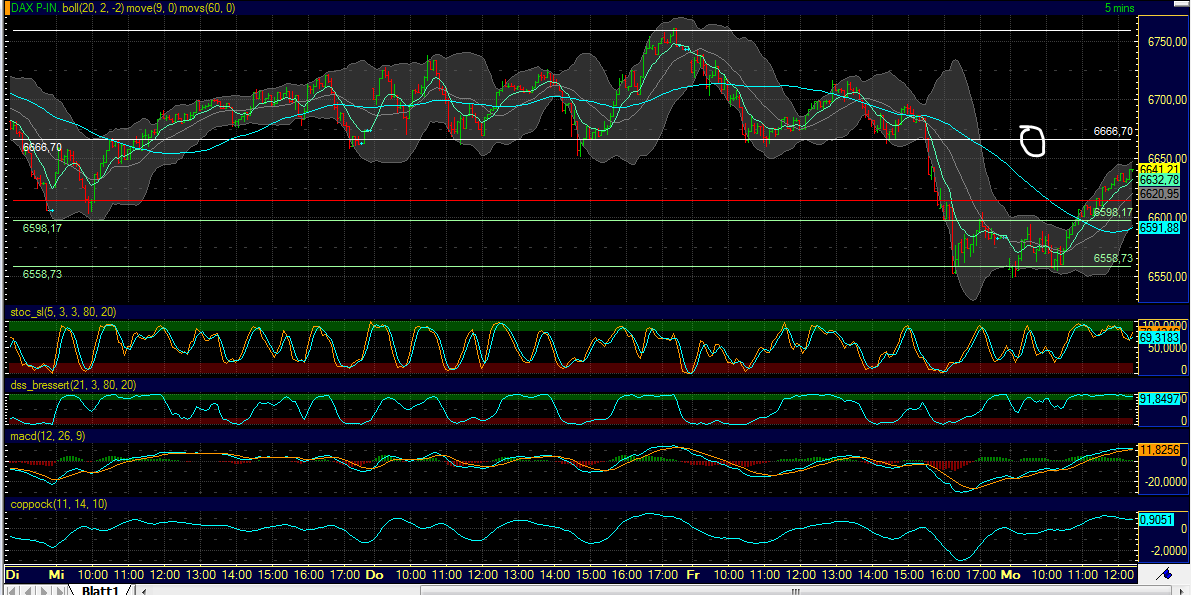The width and height of the screenshot is (1191, 595).
Task: Click the orange marker icon beside the chart title
Action: 7,8
